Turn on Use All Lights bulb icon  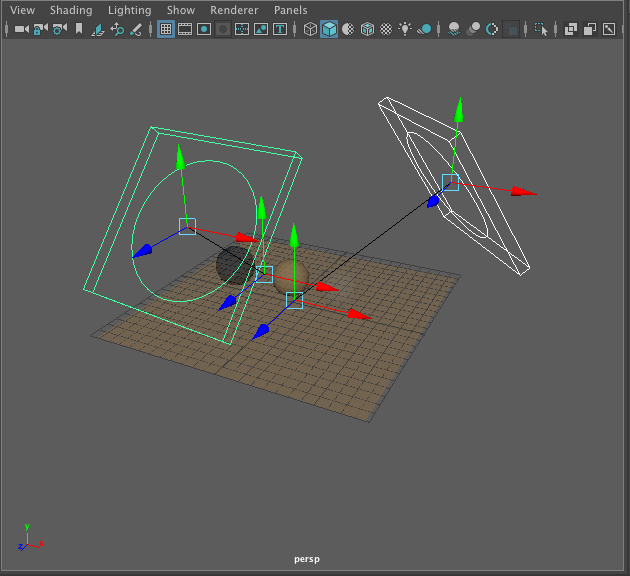(x=404, y=30)
